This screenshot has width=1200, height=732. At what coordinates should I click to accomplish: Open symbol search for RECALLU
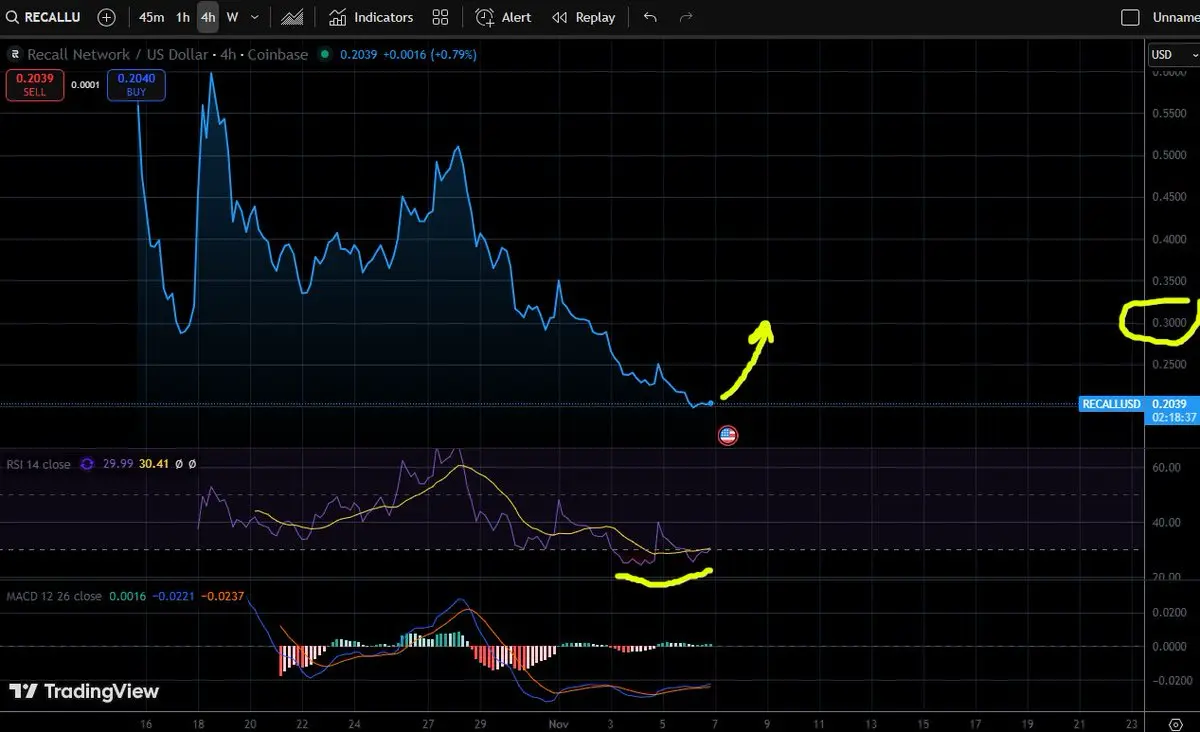click(45, 17)
